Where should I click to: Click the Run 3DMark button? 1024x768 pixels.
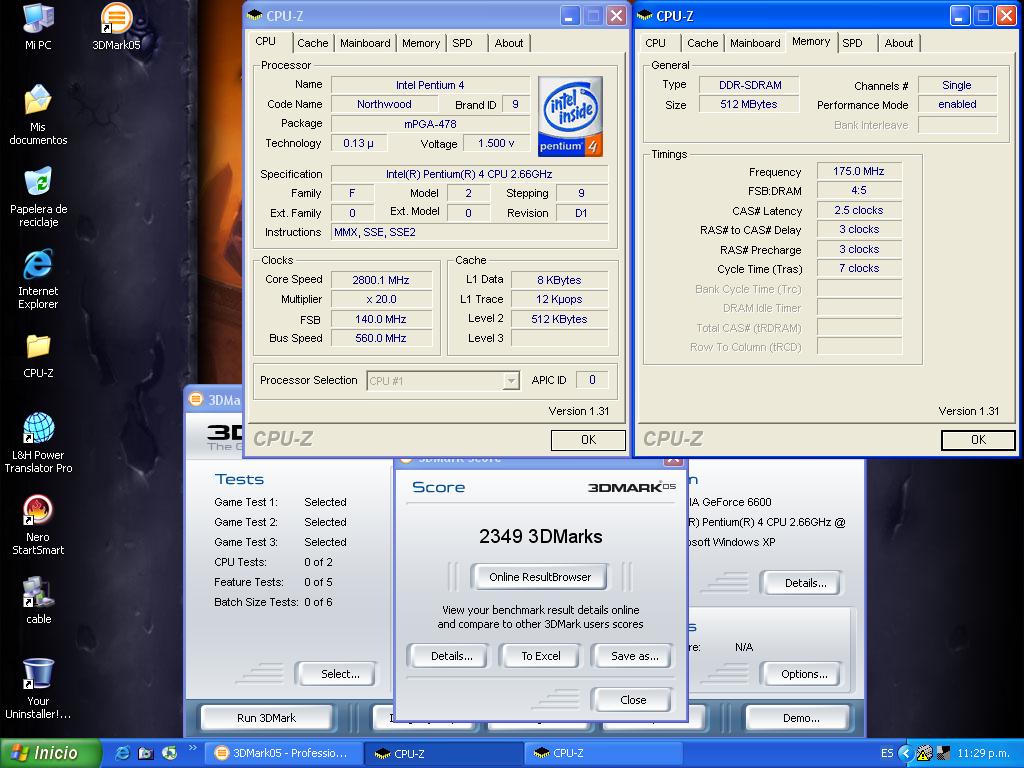click(266, 718)
